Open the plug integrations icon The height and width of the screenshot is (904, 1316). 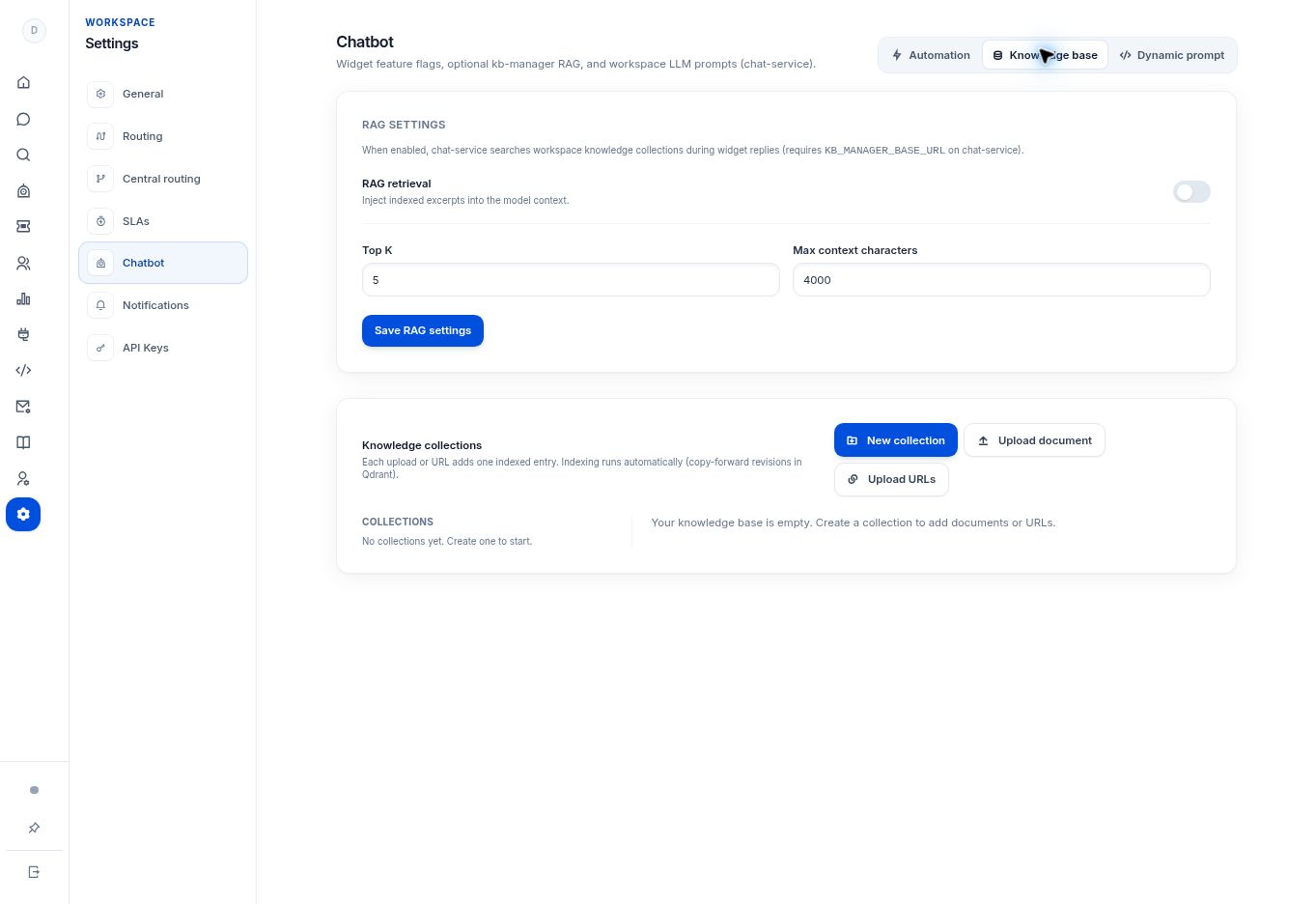pos(23,334)
